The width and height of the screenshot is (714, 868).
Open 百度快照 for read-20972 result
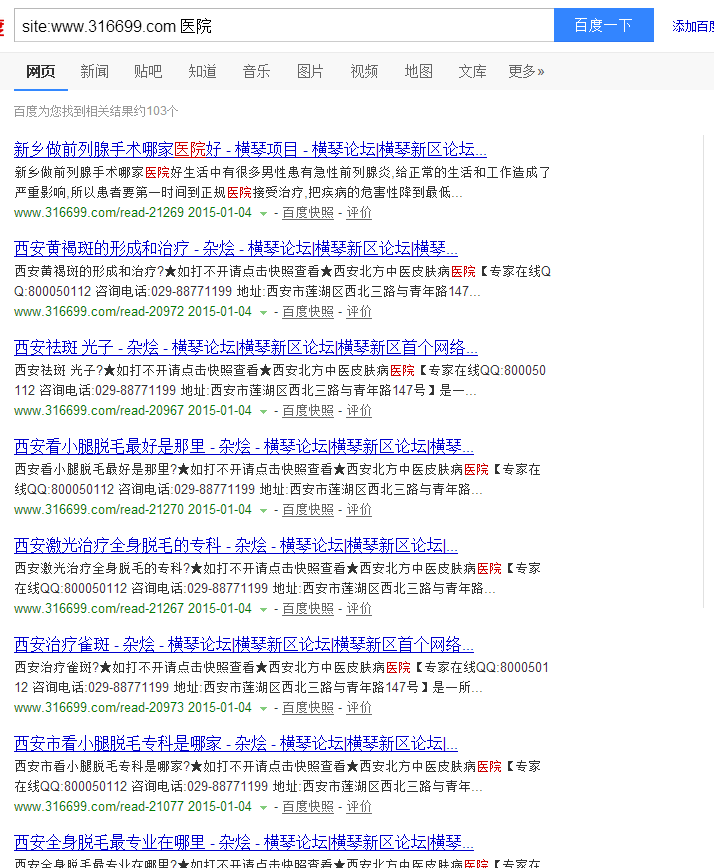pyautogui.click(x=308, y=312)
